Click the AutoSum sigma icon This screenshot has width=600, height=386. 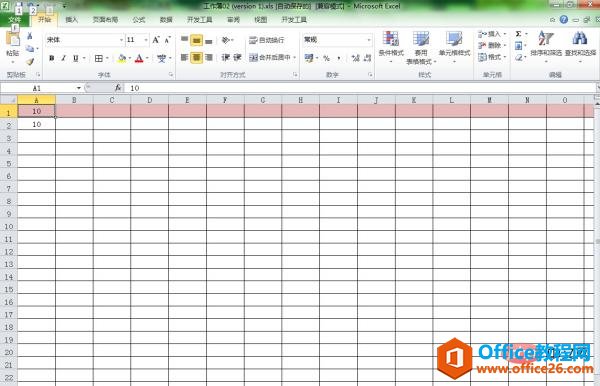point(518,34)
